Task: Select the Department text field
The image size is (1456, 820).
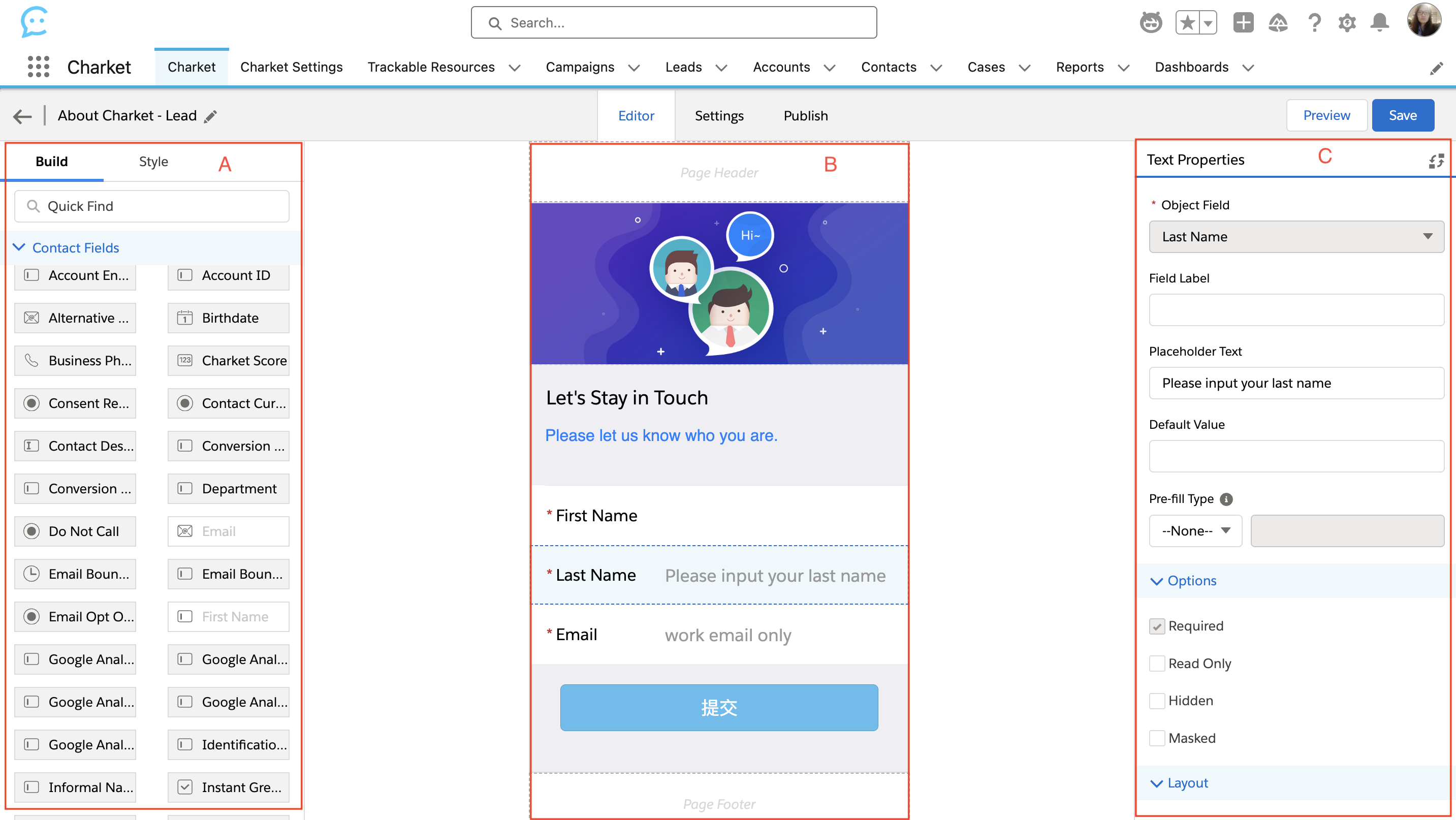Action: (228, 488)
